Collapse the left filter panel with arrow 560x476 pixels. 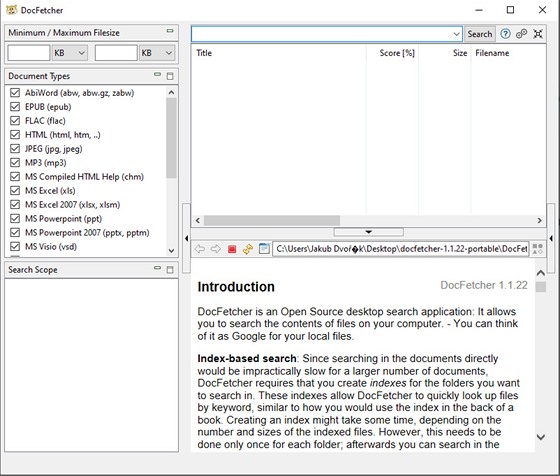[186, 238]
